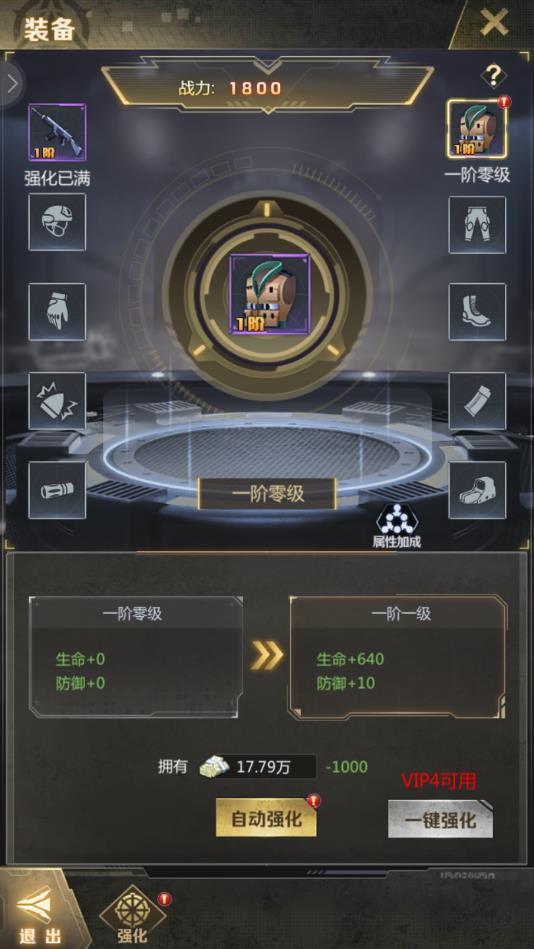This screenshot has width=534, height=949.
Task: Select the body armor vest slot
Action: (477, 129)
